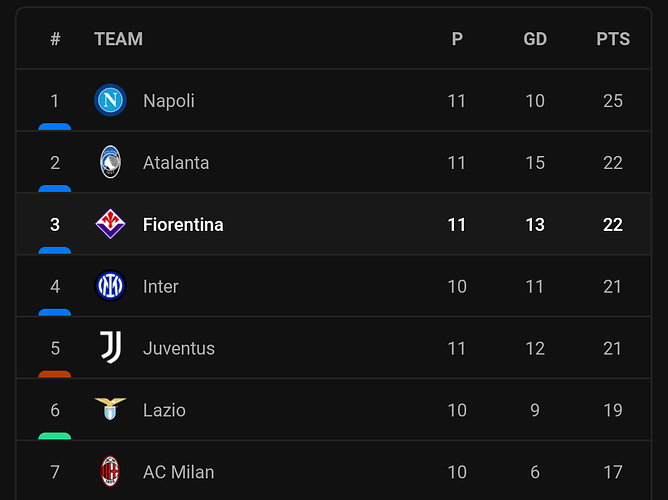Click the Juventus J logo

click(111, 348)
